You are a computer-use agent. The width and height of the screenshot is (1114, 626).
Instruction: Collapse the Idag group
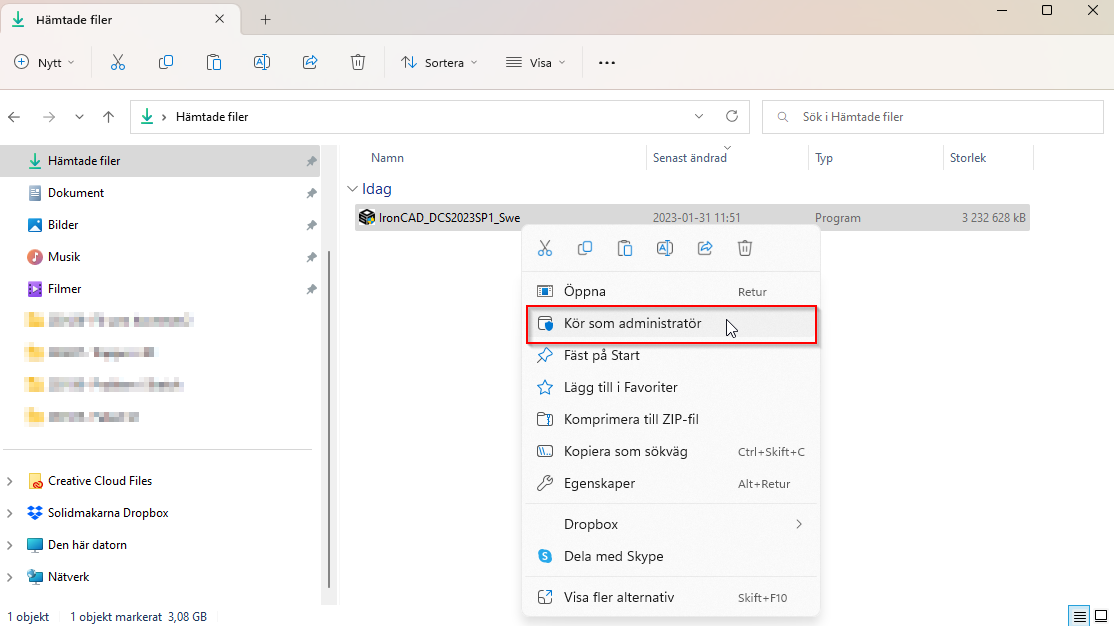[x=352, y=189]
